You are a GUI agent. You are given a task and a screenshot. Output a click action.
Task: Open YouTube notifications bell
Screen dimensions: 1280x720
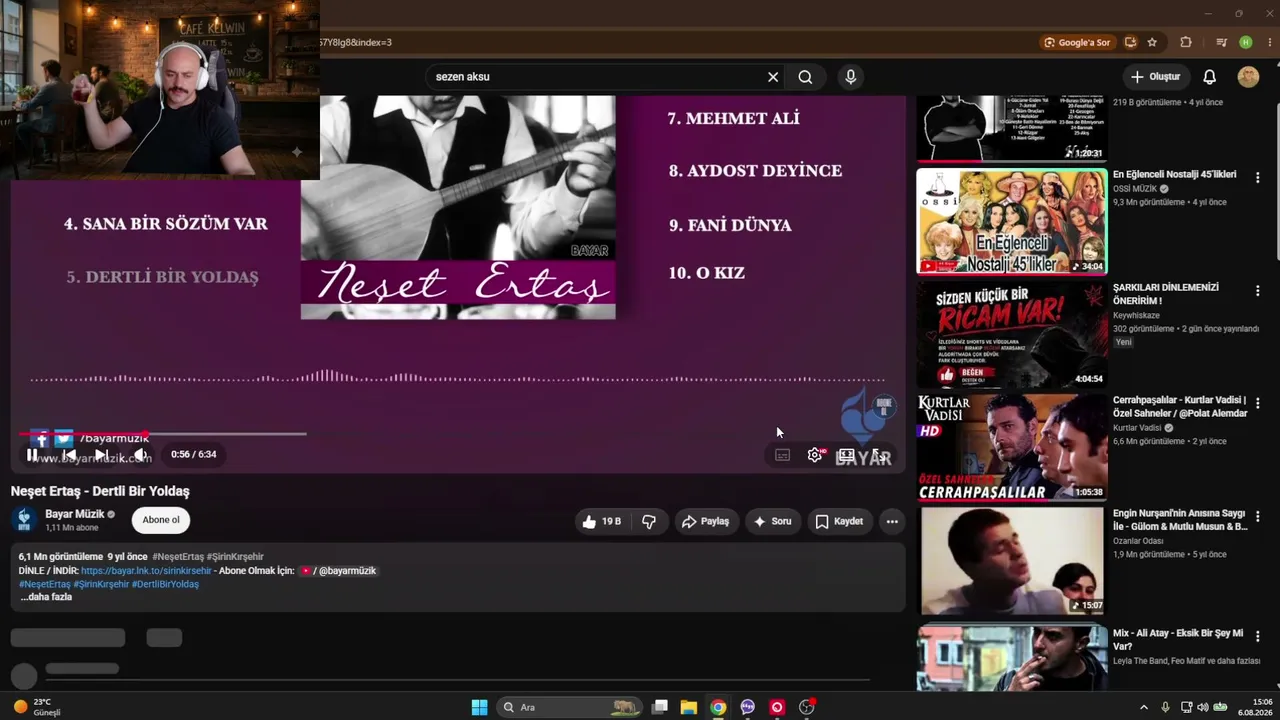1209,77
